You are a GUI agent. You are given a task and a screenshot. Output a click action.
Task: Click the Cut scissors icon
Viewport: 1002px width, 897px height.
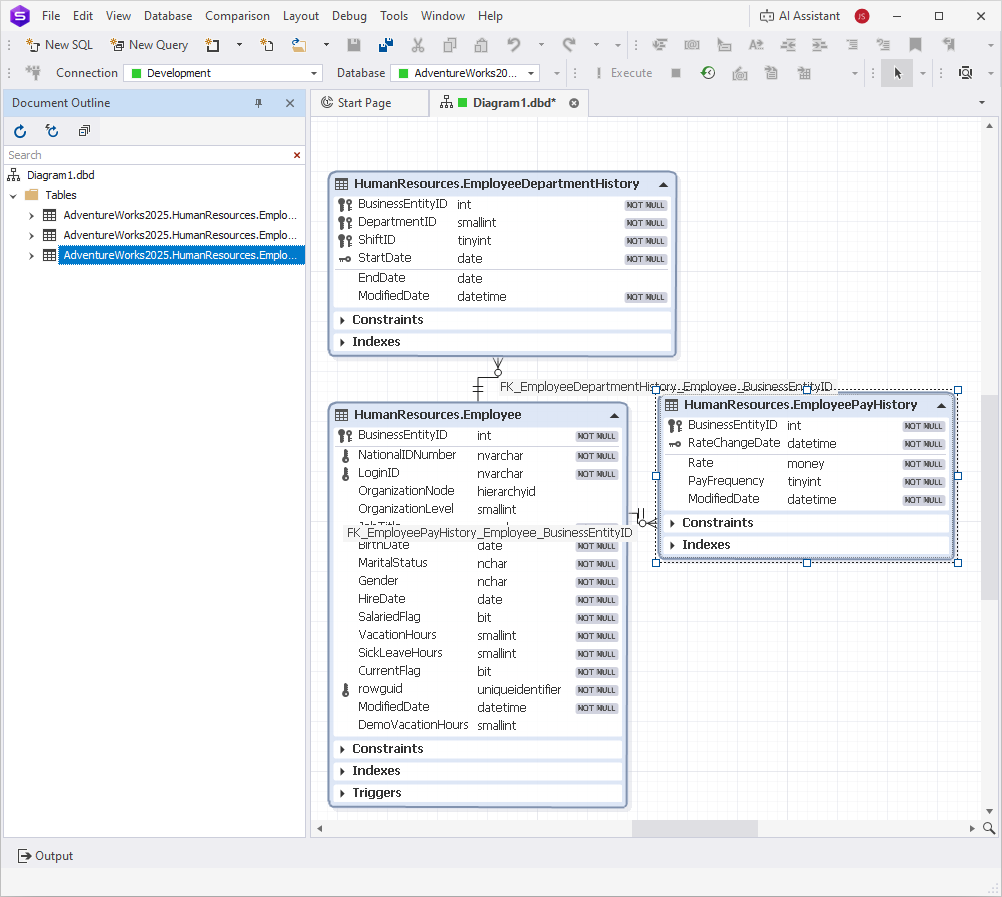pos(418,45)
